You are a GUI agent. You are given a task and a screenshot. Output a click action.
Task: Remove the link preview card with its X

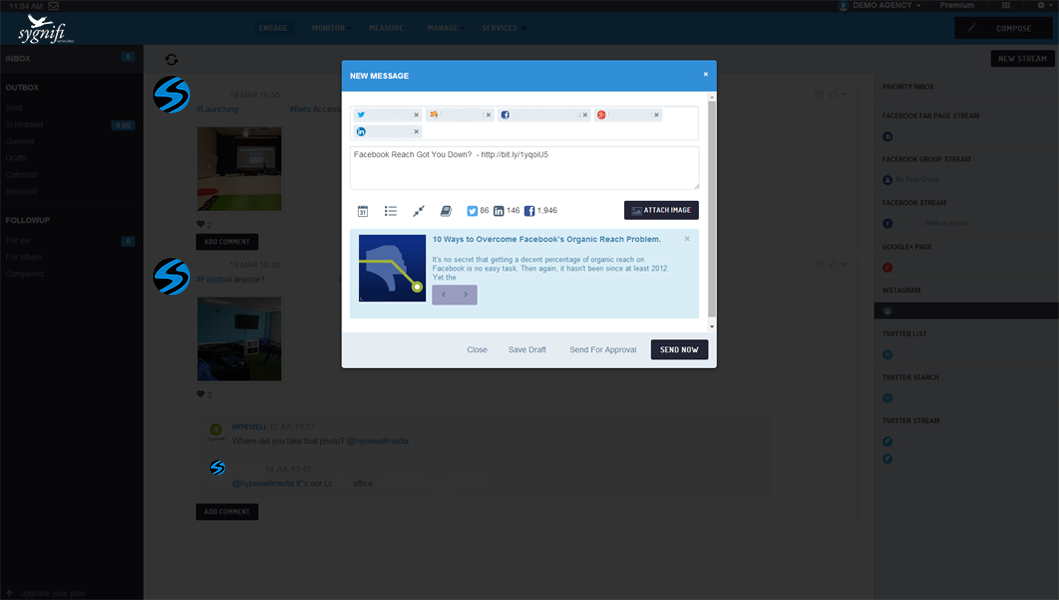pos(687,239)
